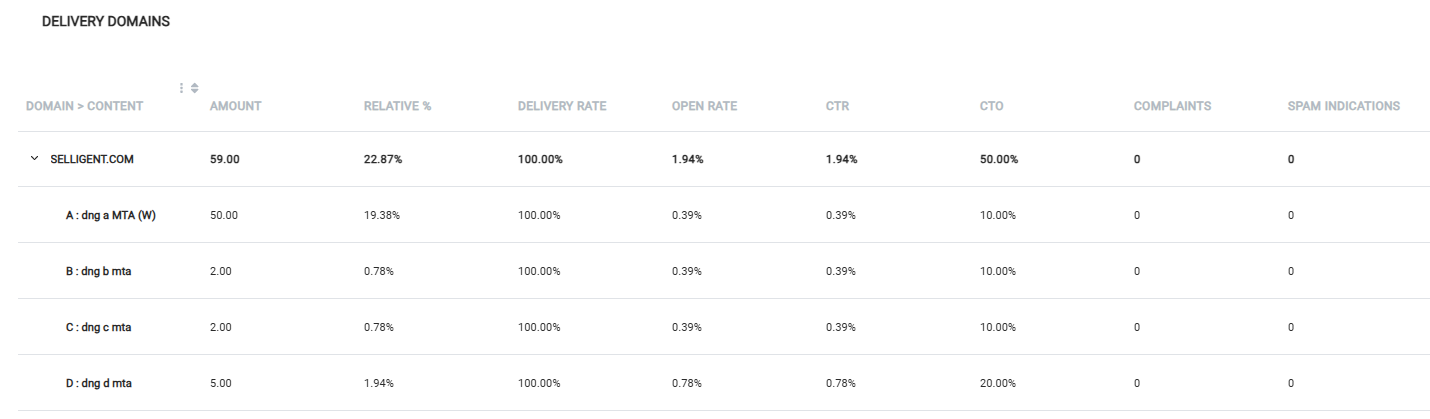The width and height of the screenshot is (1430, 419).
Task: Click the 59.00 amount for SELLIGENT.COM
Action: (x=225, y=159)
